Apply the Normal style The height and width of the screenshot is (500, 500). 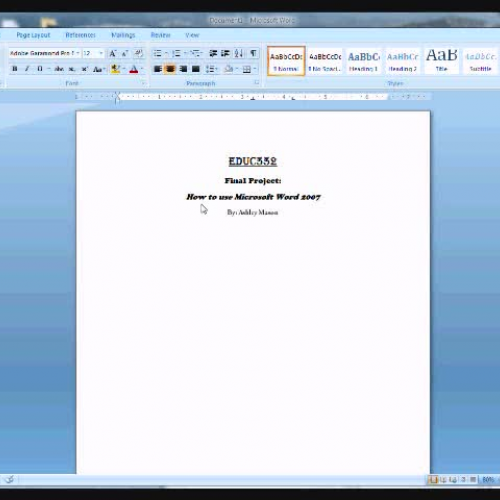point(286,61)
